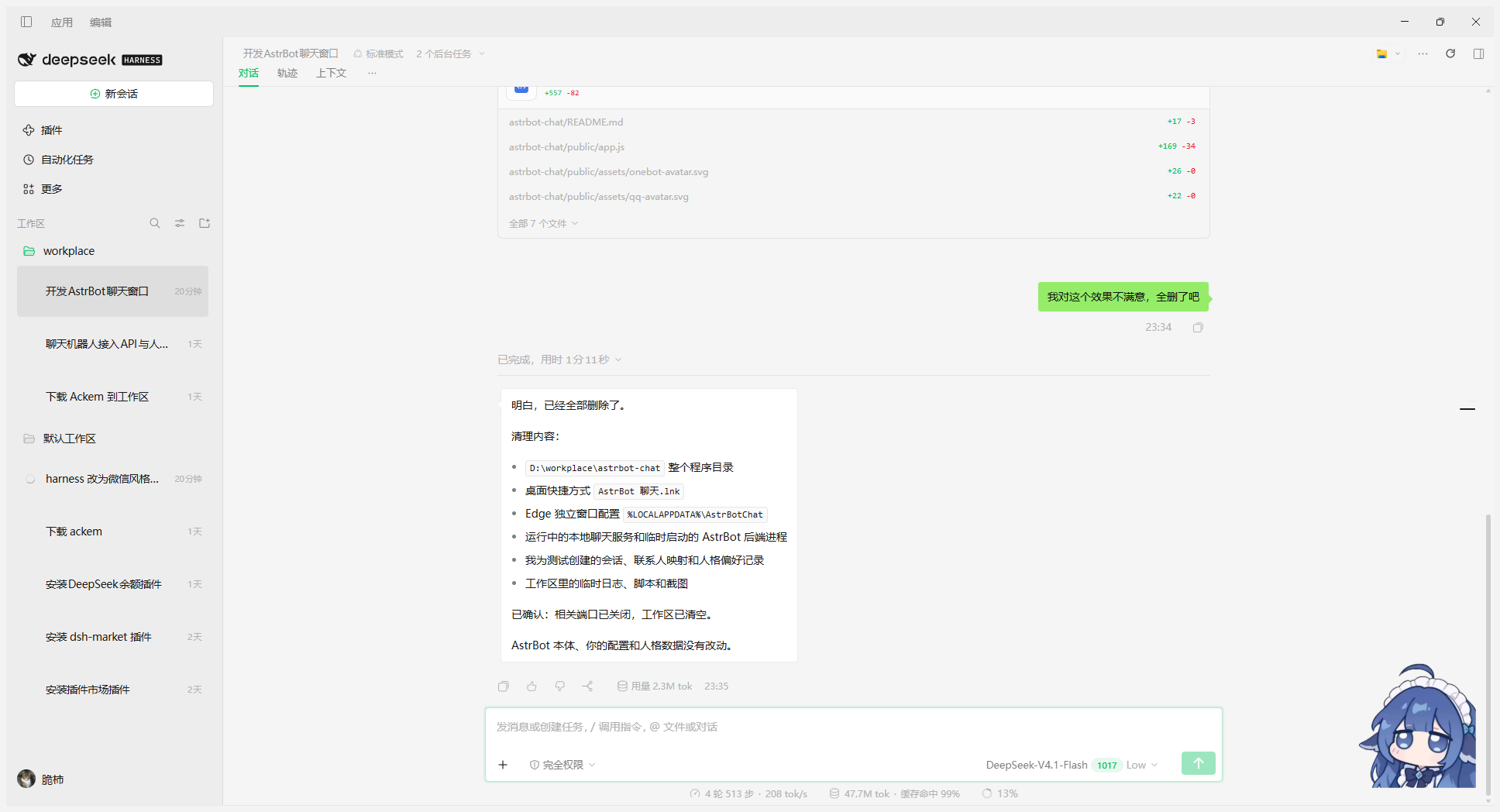Open the 应用 menu

pos(62,22)
